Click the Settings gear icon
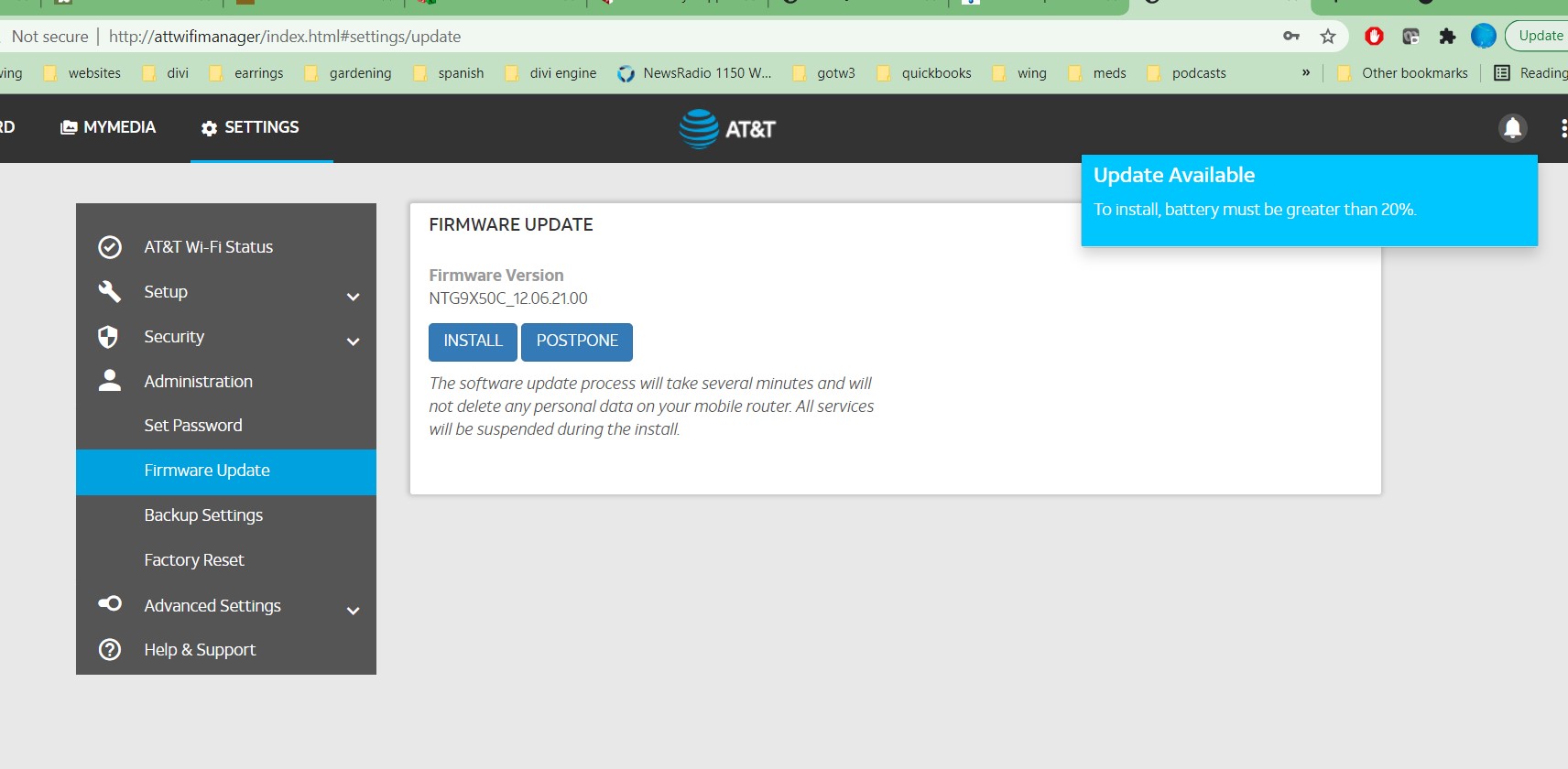Image resolution: width=1568 pixels, height=769 pixels. 209,128
